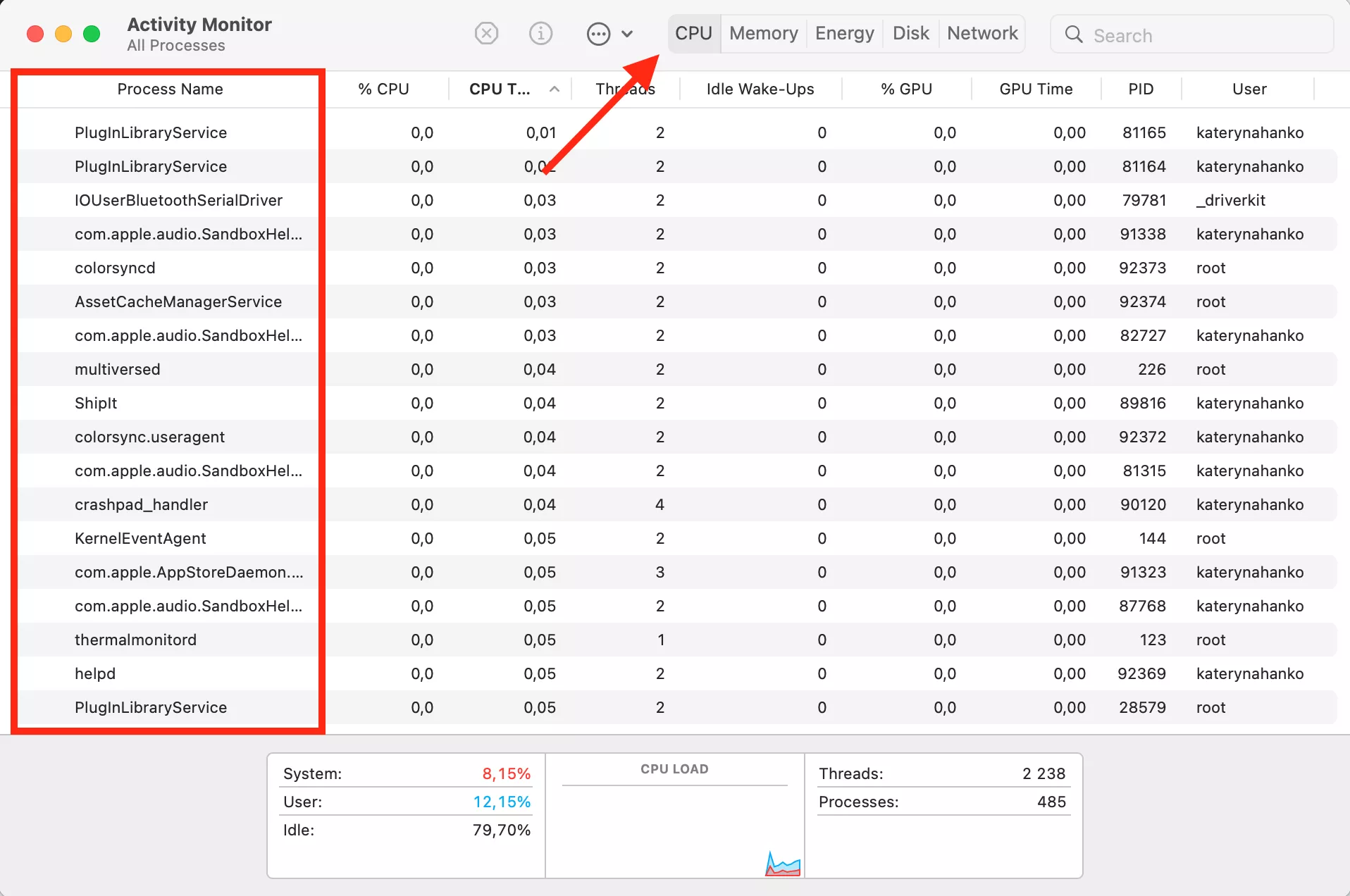Click the ellipsis more options icon
Viewport: 1350px width, 896px height.
tap(598, 34)
